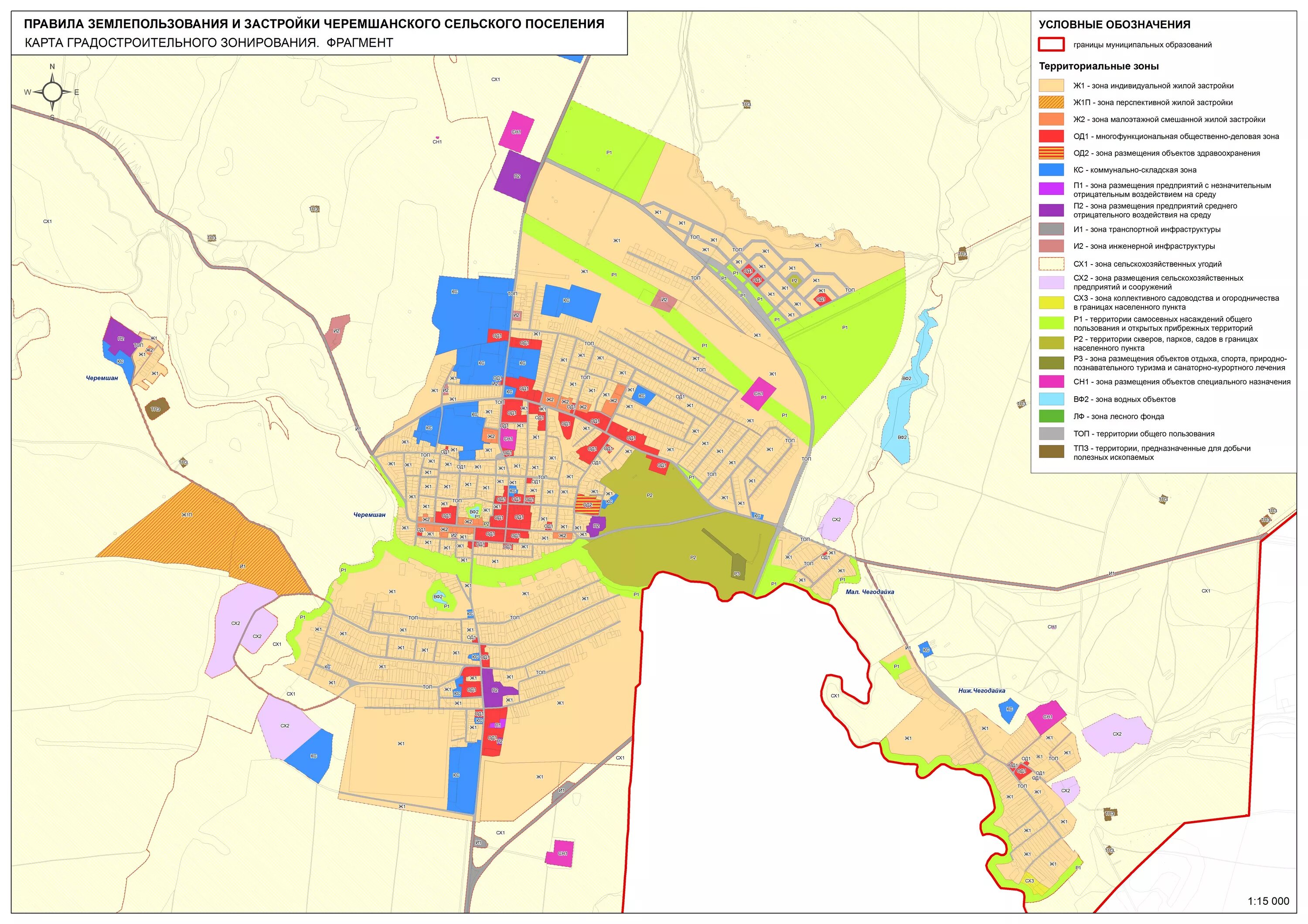The height and width of the screenshot is (924, 1308).
Task: Click the magenta СН1 legend swatch
Action: [1051, 381]
